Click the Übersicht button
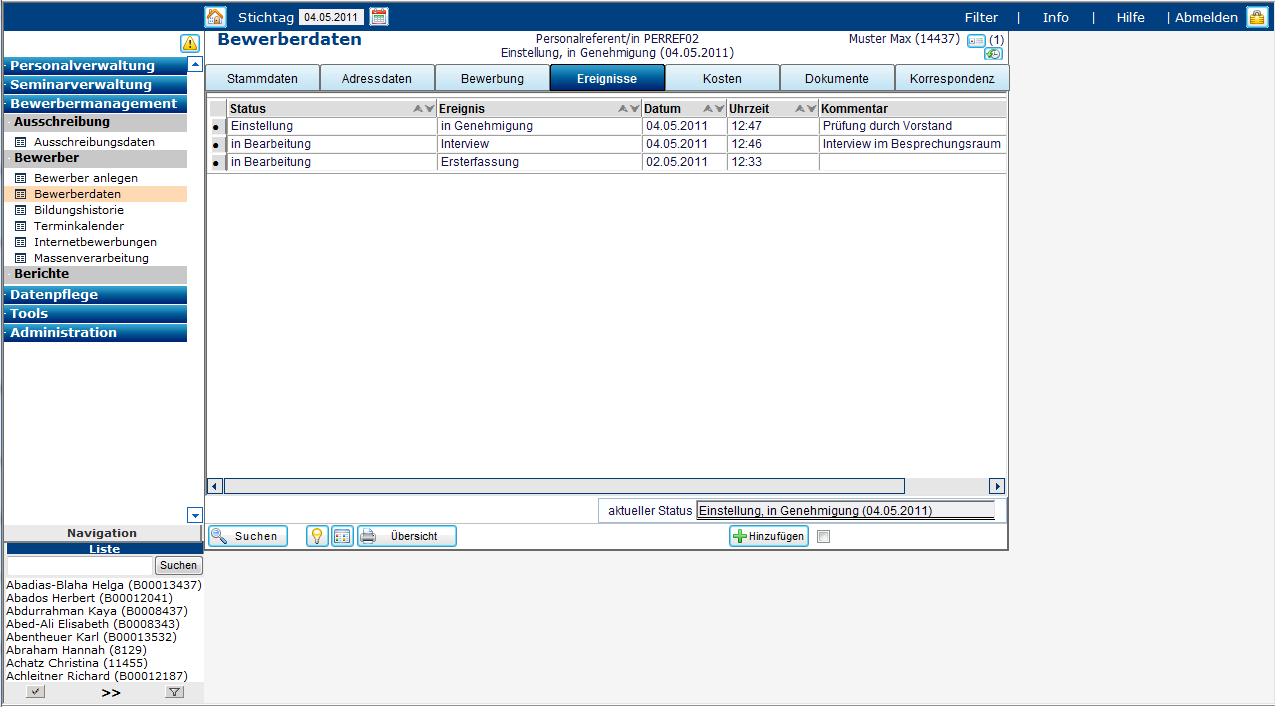The width and height of the screenshot is (1275, 707). [407, 536]
